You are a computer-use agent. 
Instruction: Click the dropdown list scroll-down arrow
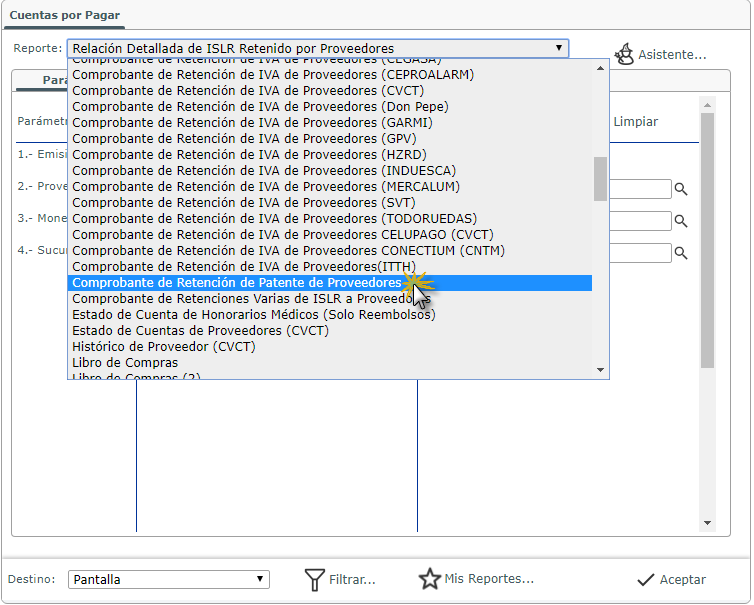point(600,370)
